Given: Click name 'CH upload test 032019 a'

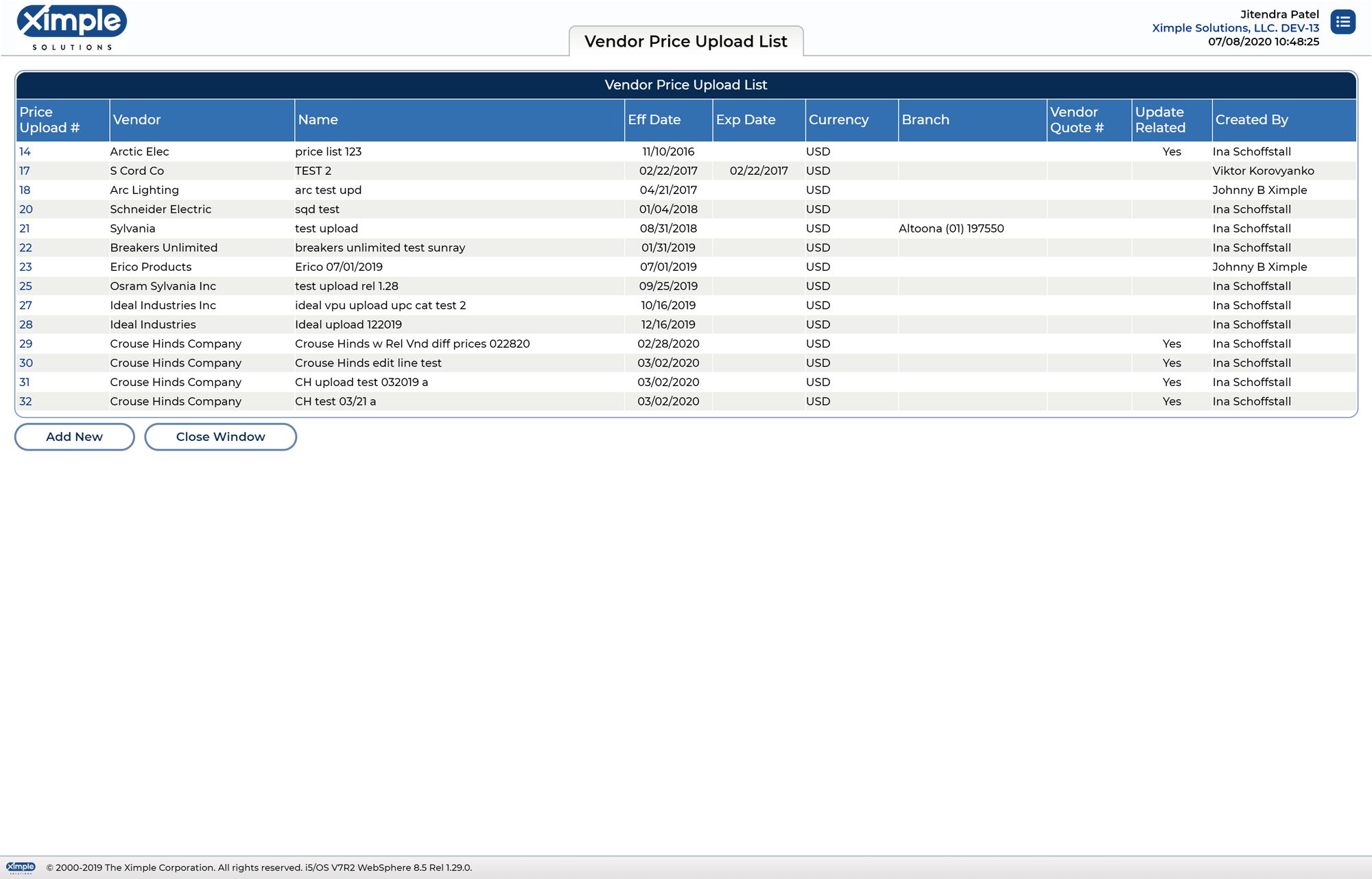Looking at the screenshot, I should point(362,382).
